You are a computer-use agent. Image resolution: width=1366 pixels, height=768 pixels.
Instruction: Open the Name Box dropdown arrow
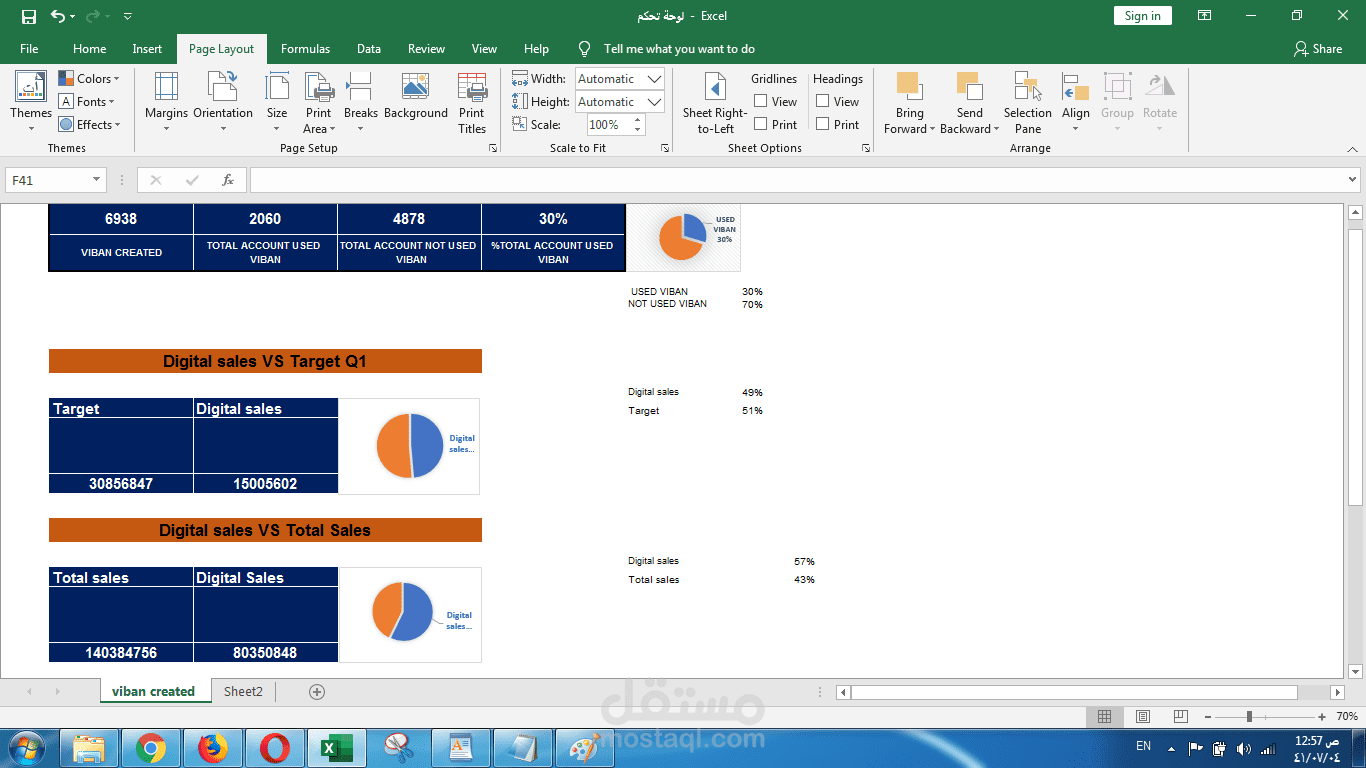(97, 180)
